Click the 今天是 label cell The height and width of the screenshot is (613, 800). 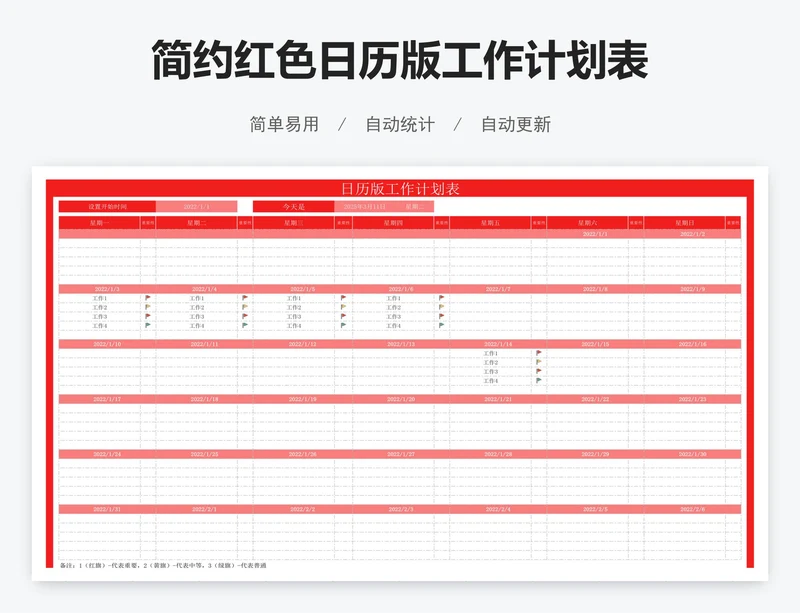[294, 207]
